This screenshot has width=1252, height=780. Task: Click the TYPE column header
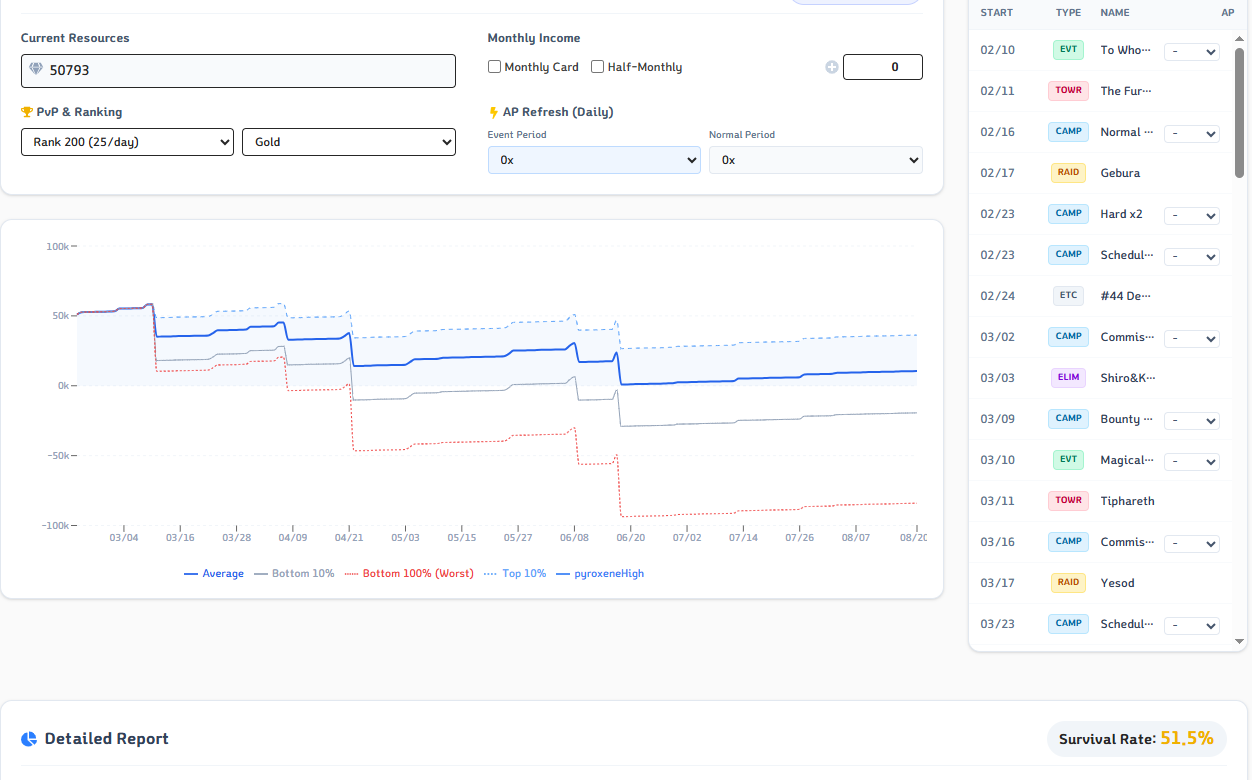click(x=1068, y=13)
